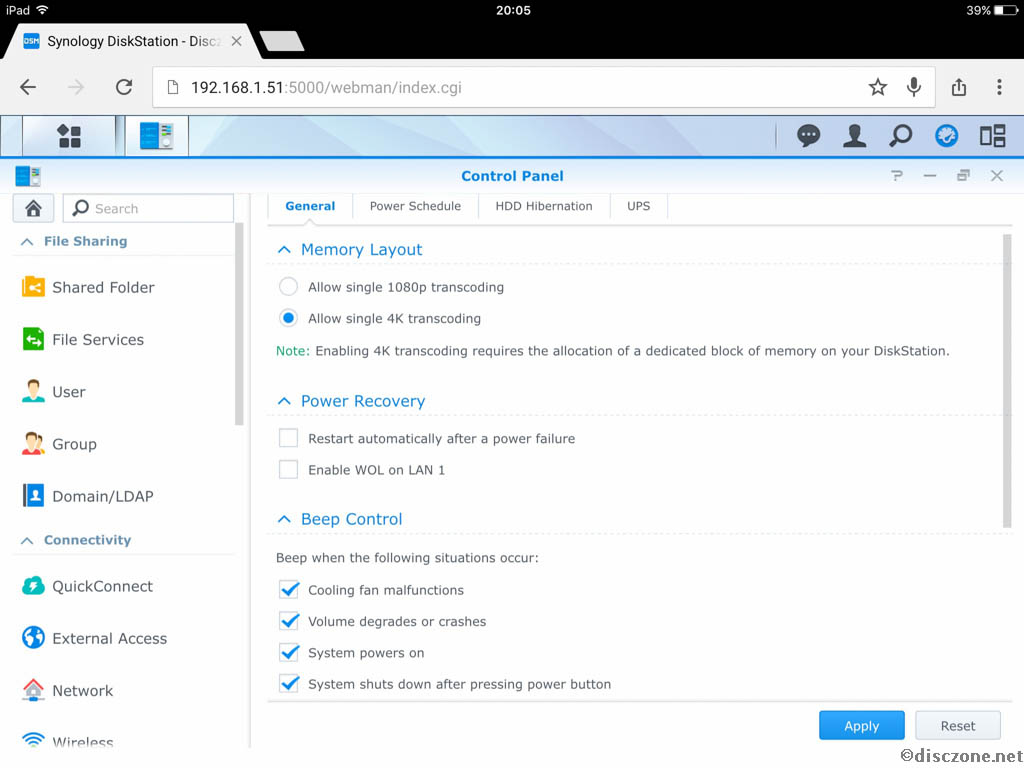This screenshot has height=768, width=1024.
Task: Open Shared Folder settings
Action: click(88, 287)
